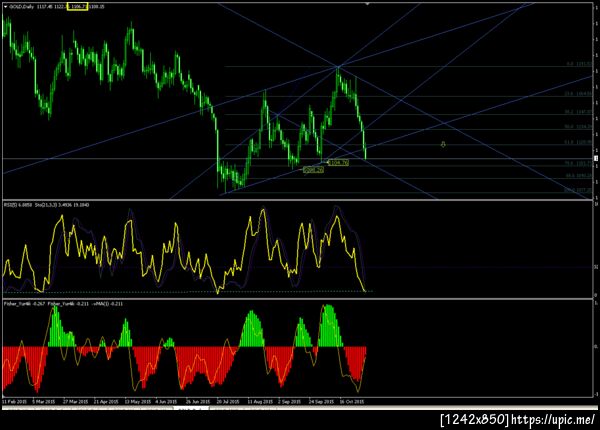Click the 27 Mar 2015 date label
The width and height of the screenshot is (600, 430).
tap(75, 402)
